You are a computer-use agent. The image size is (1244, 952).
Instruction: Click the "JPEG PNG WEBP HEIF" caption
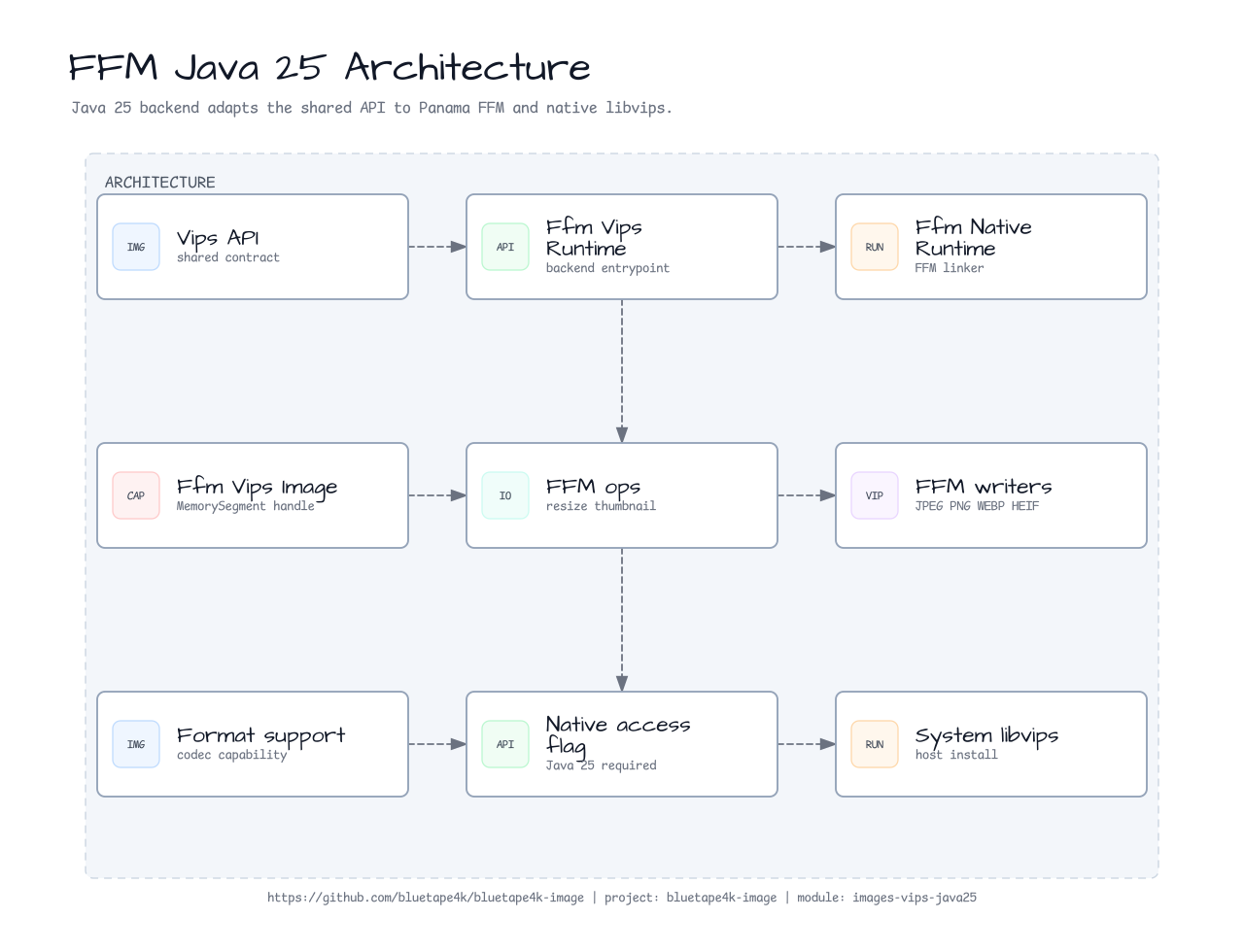click(977, 506)
